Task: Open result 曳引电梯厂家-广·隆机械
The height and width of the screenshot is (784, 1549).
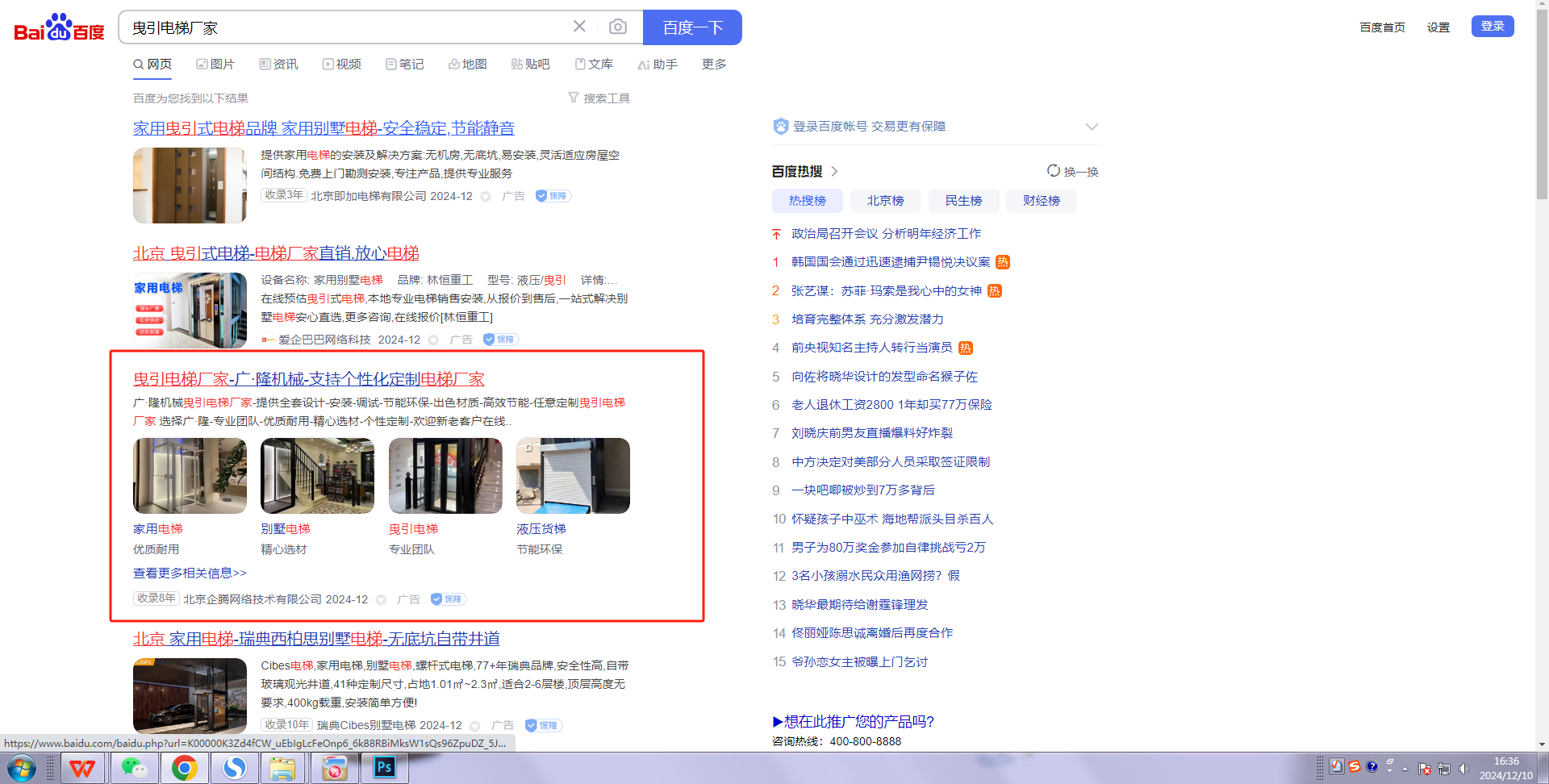Action: [x=308, y=379]
